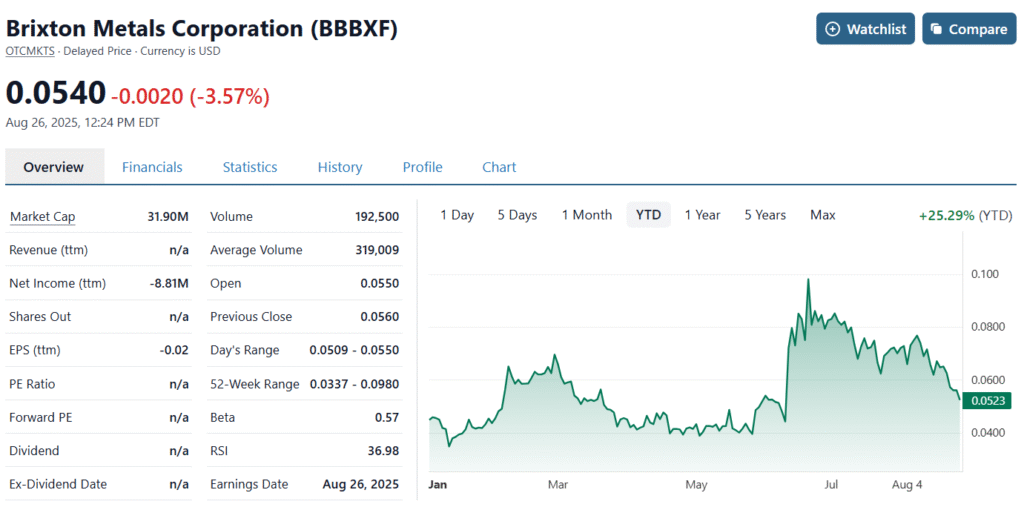1024x507 pixels.
Task: View the Profile tab
Action: (422, 167)
